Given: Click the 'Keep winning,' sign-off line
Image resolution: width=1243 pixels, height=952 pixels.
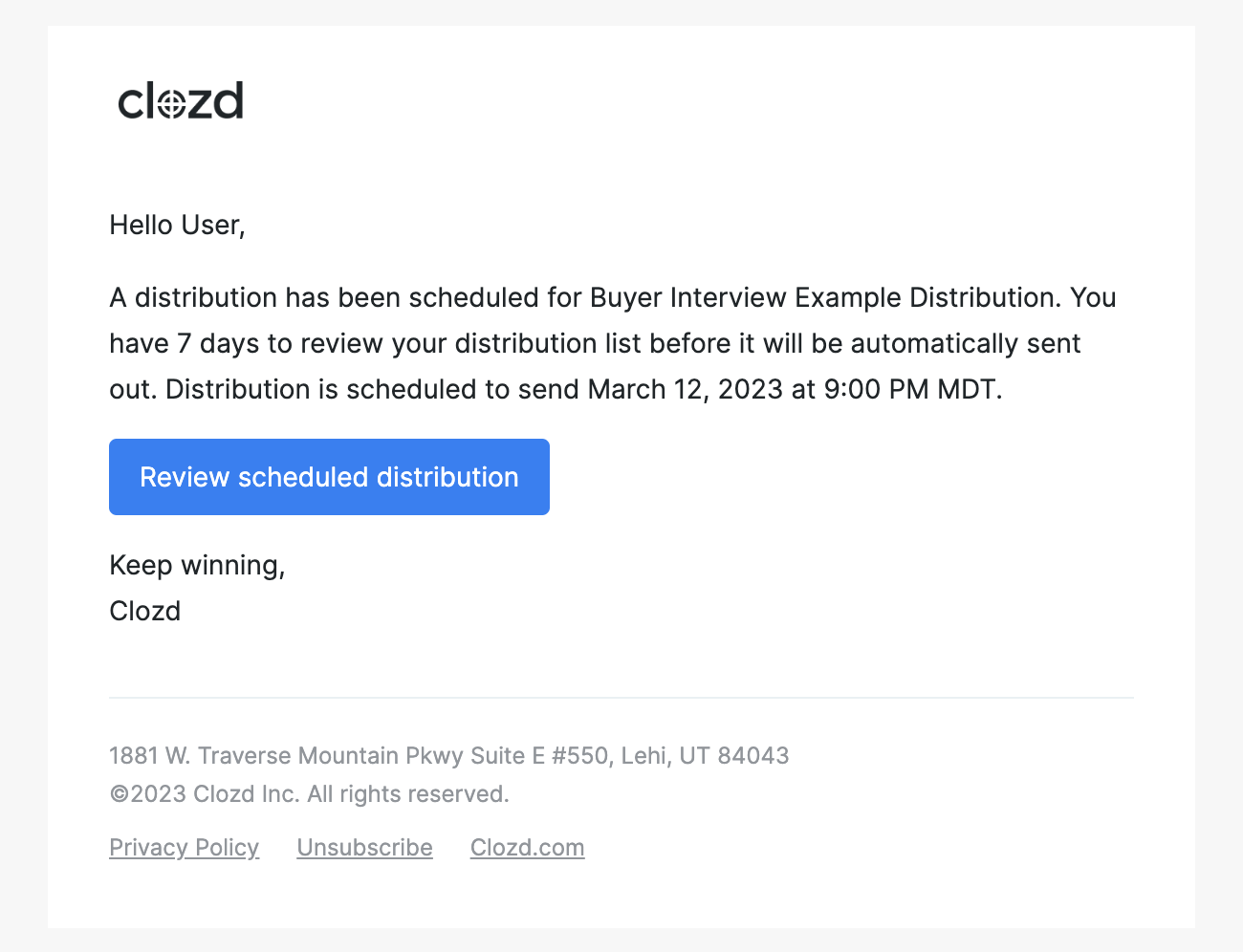Looking at the screenshot, I should [197, 565].
